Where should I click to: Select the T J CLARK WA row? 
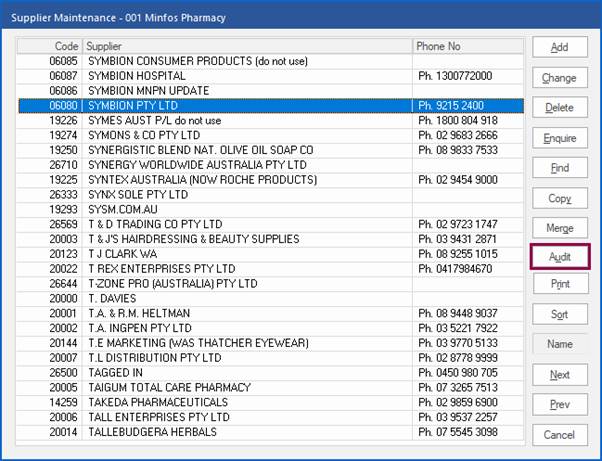(x=270, y=254)
